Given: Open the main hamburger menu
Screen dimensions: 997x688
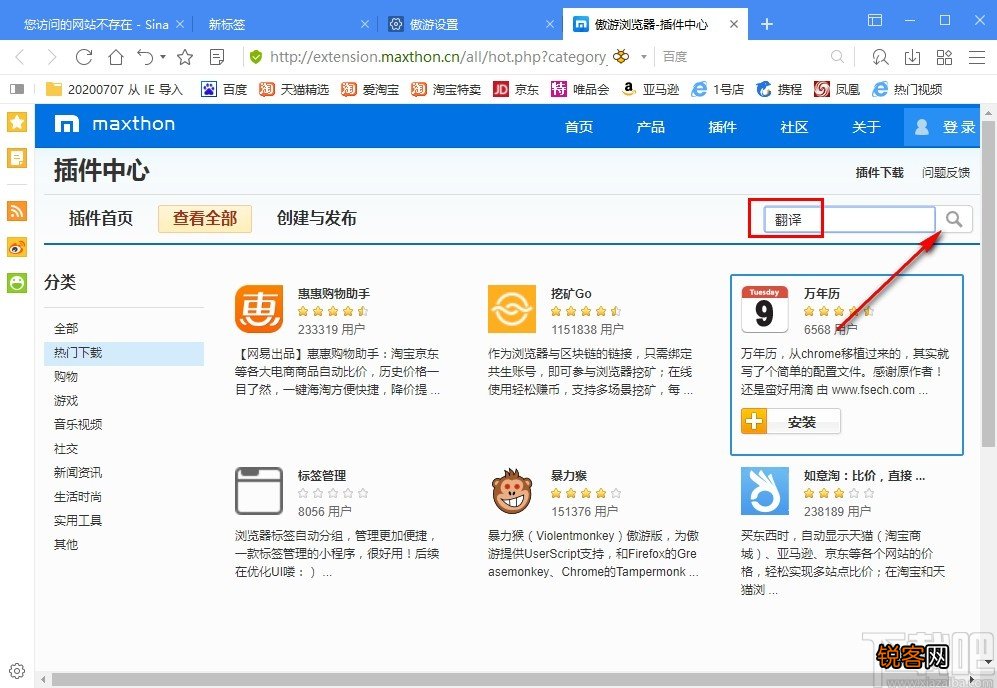Looking at the screenshot, I should tap(977, 57).
